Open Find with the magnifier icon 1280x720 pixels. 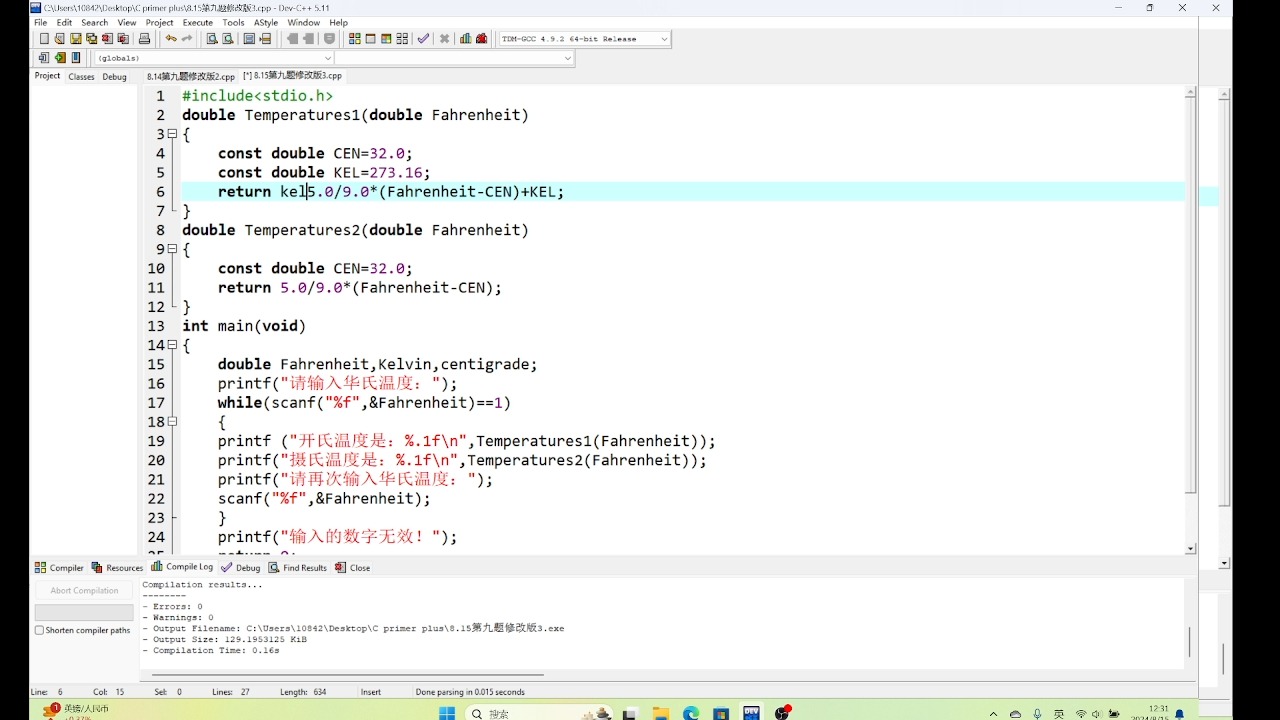(212, 39)
